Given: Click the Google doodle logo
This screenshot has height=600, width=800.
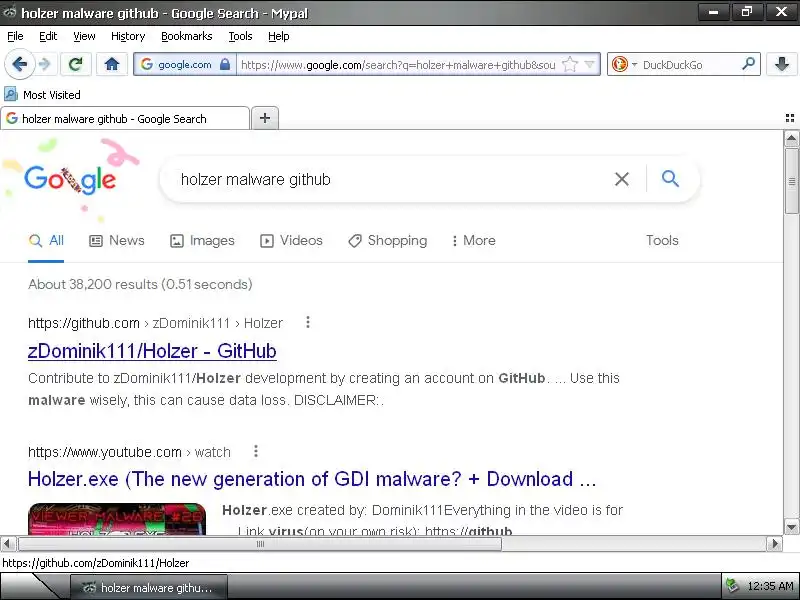Looking at the screenshot, I should [x=70, y=179].
